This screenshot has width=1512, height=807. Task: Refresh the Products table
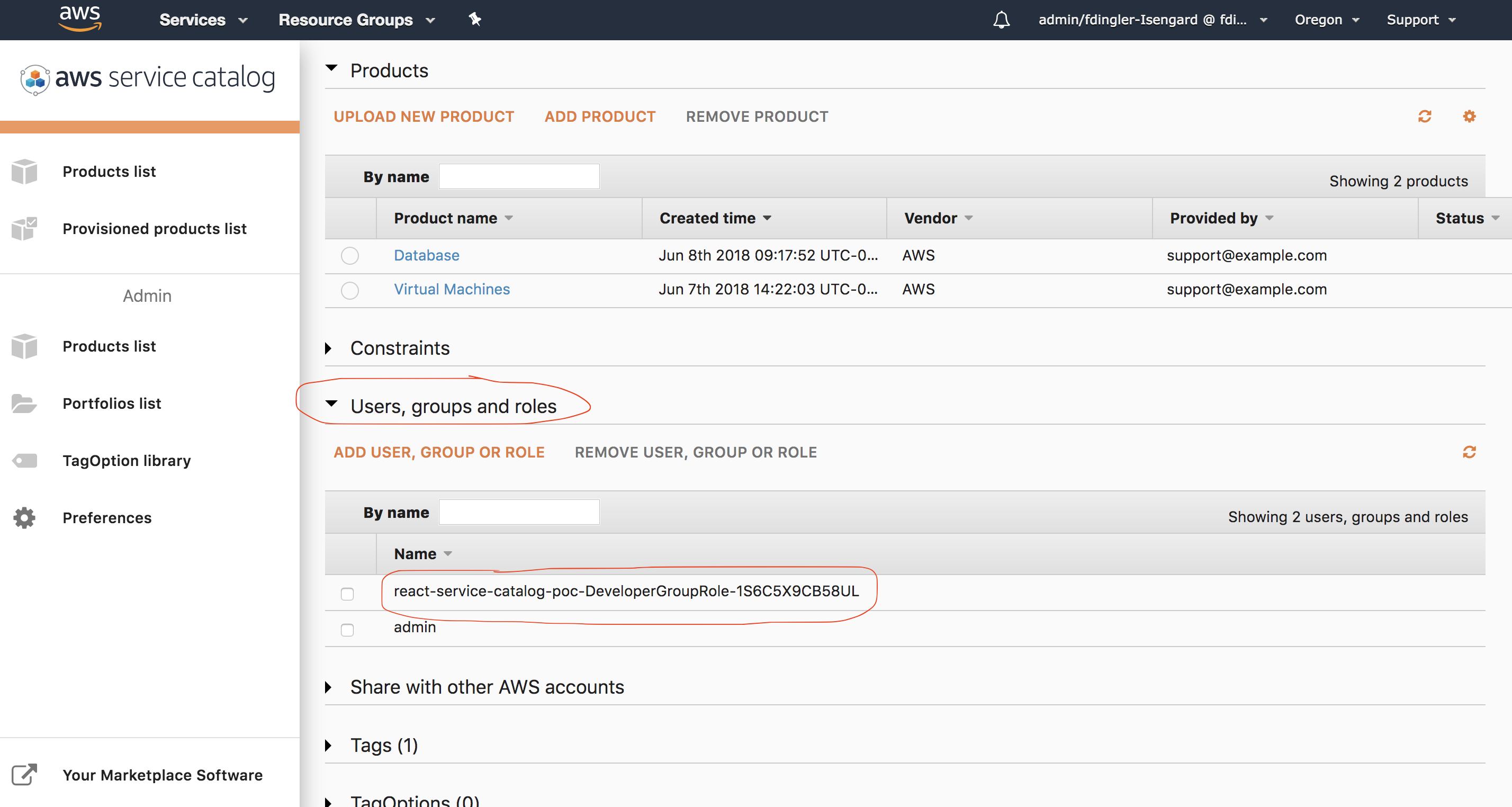point(1425,116)
